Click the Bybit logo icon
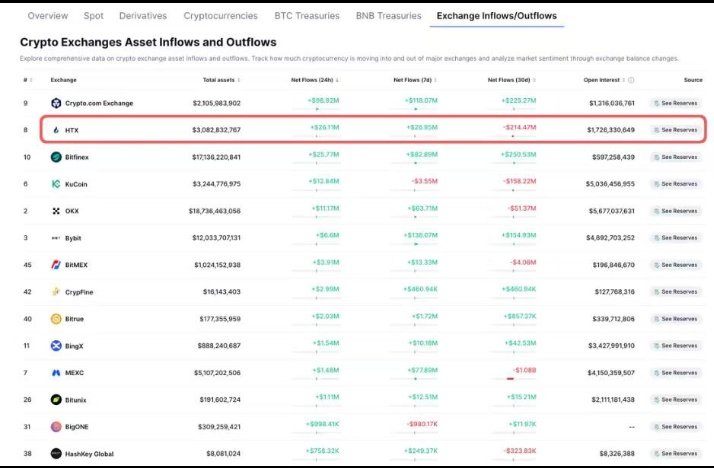714x468 pixels. pos(56,238)
